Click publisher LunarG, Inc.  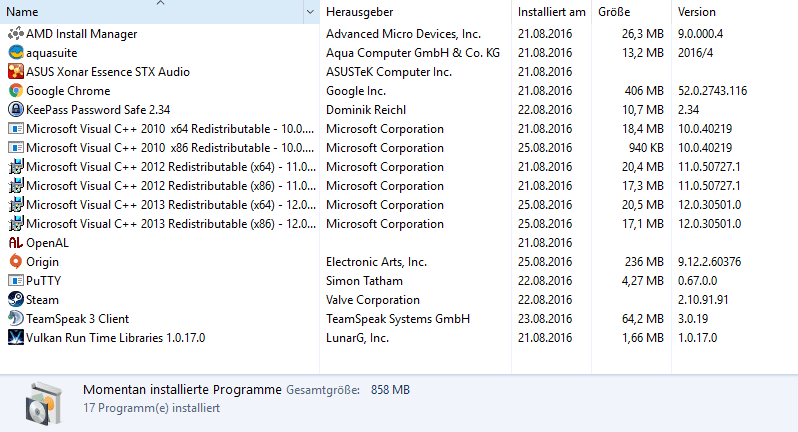357,337
